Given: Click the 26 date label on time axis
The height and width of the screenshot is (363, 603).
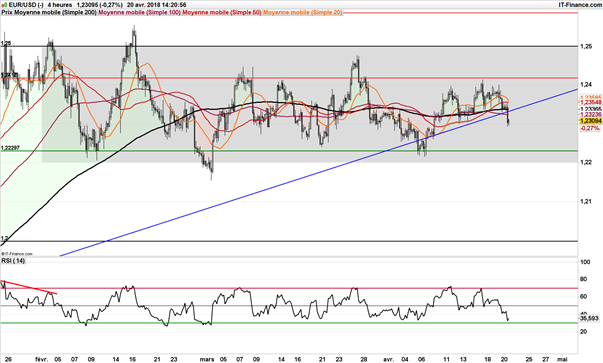Looking at the screenshot, I should pyautogui.click(x=8, y=360).
